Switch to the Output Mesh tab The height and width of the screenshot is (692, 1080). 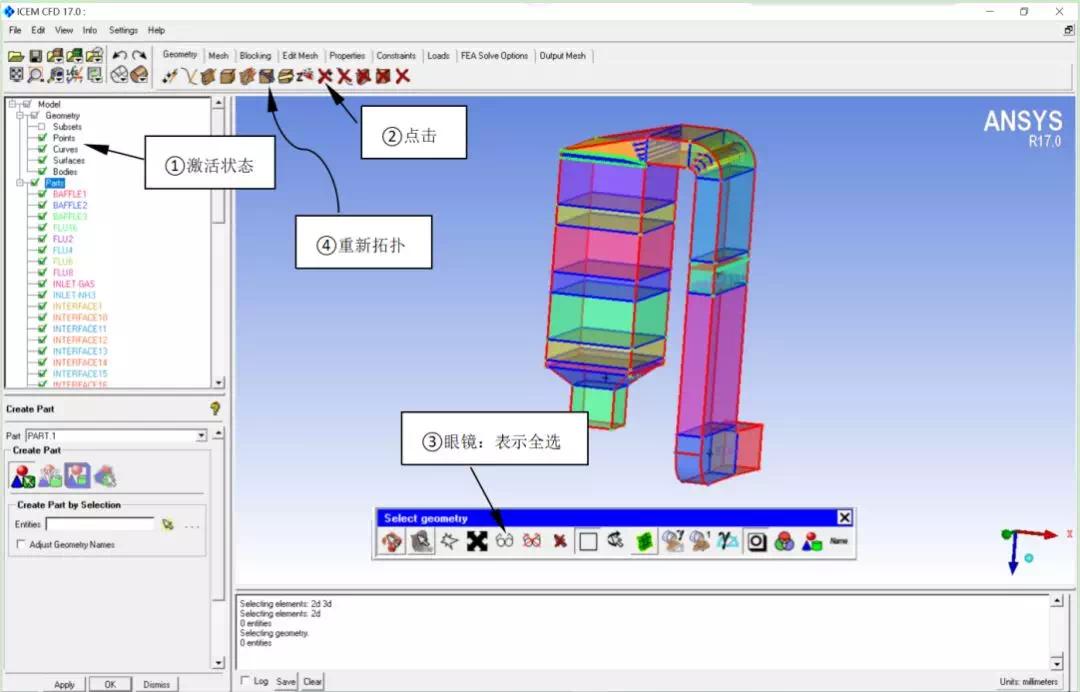563,56
